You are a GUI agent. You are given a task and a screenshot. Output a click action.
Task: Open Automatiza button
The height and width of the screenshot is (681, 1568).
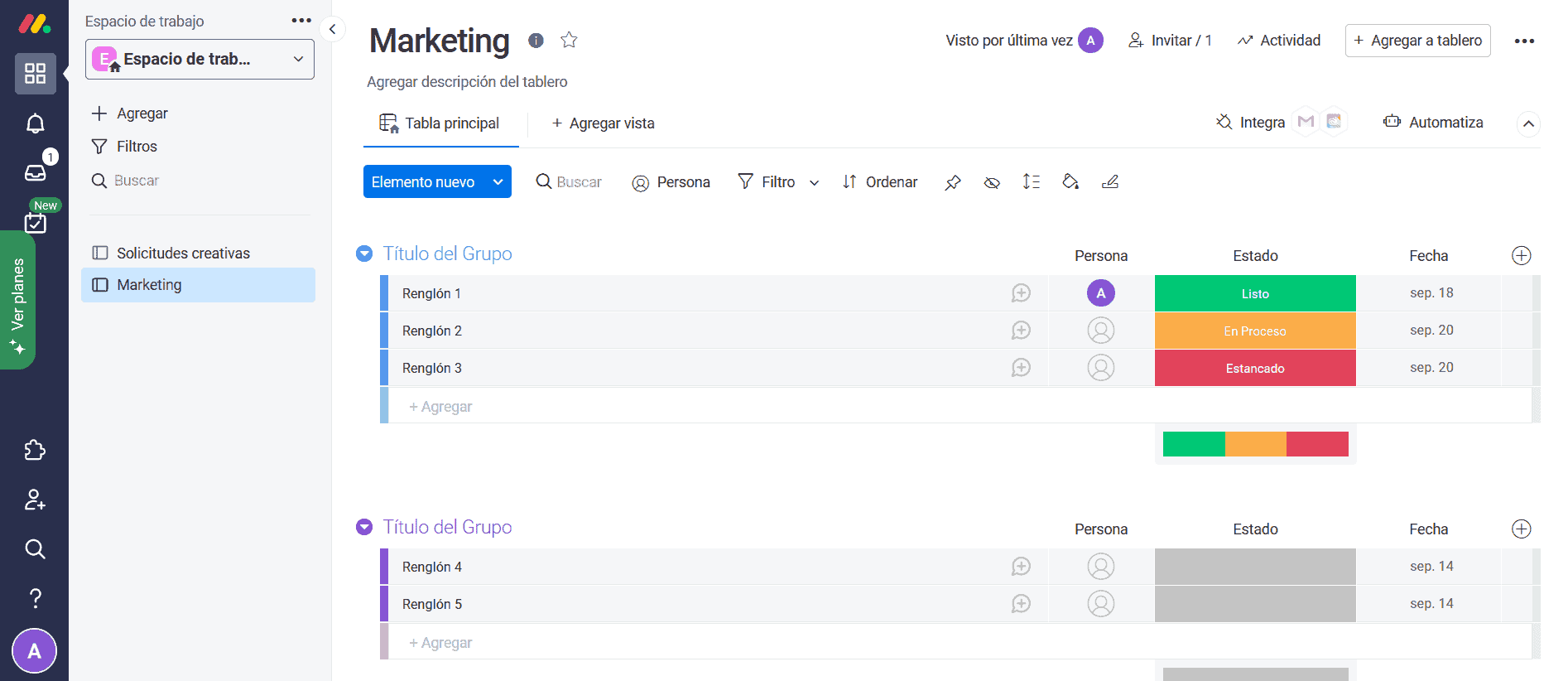click(x=1433, y=122)
